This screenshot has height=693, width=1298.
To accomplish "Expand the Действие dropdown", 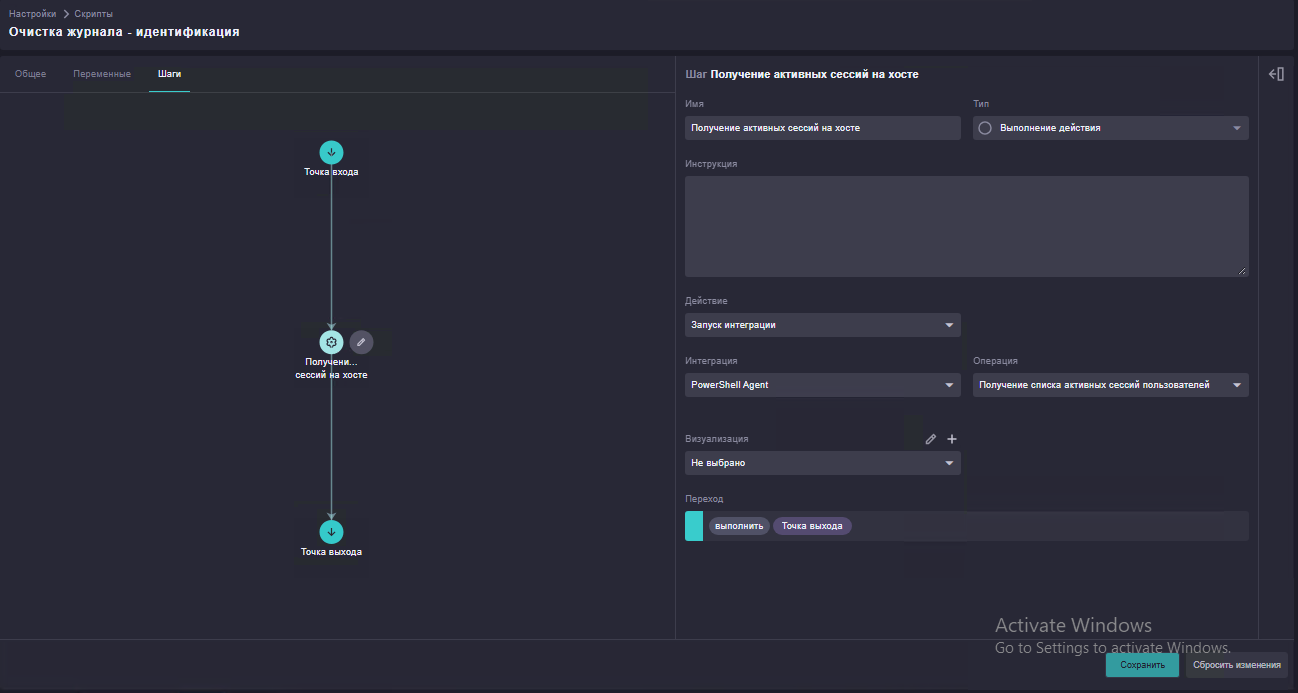I will [x=822, y=325].
